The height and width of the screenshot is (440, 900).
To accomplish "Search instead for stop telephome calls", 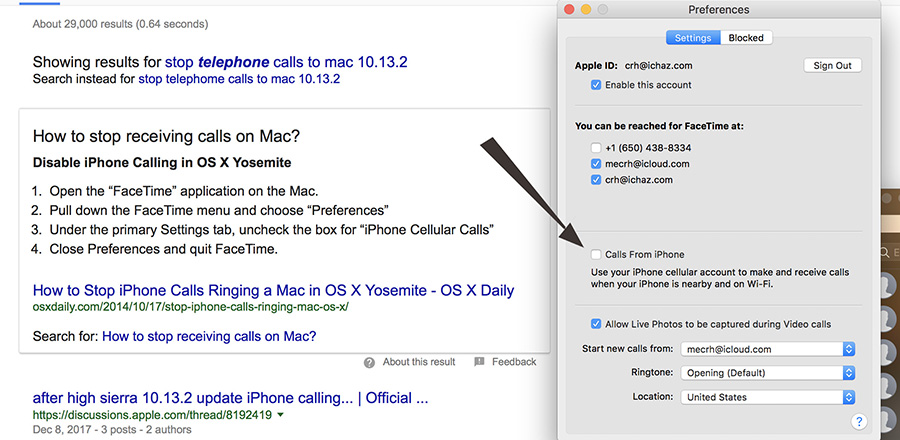I will click(239, 79).
